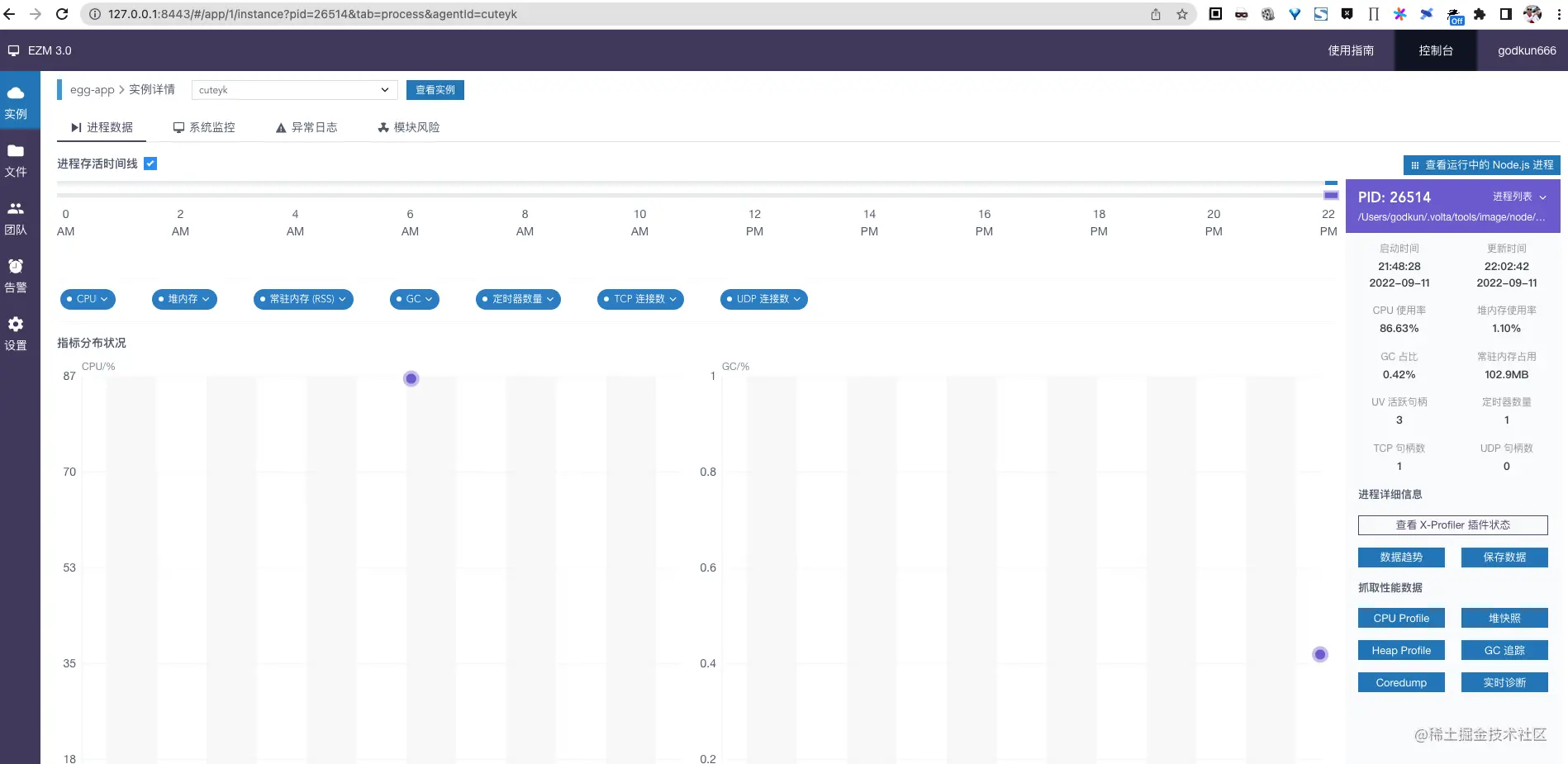Start a CPU Profile capture
The height and width of the screenshot is (764, 1568).
pos(1401,619)
